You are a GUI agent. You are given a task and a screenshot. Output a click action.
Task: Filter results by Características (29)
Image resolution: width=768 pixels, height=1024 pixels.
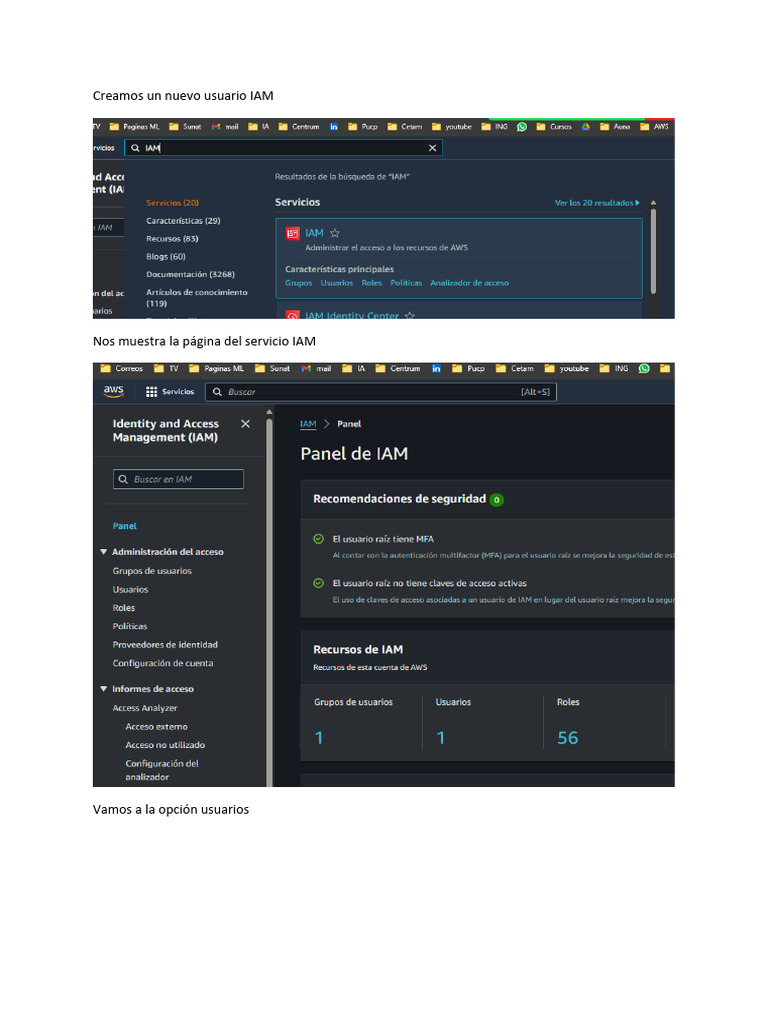pyautogui.click(x=184, y=221)
